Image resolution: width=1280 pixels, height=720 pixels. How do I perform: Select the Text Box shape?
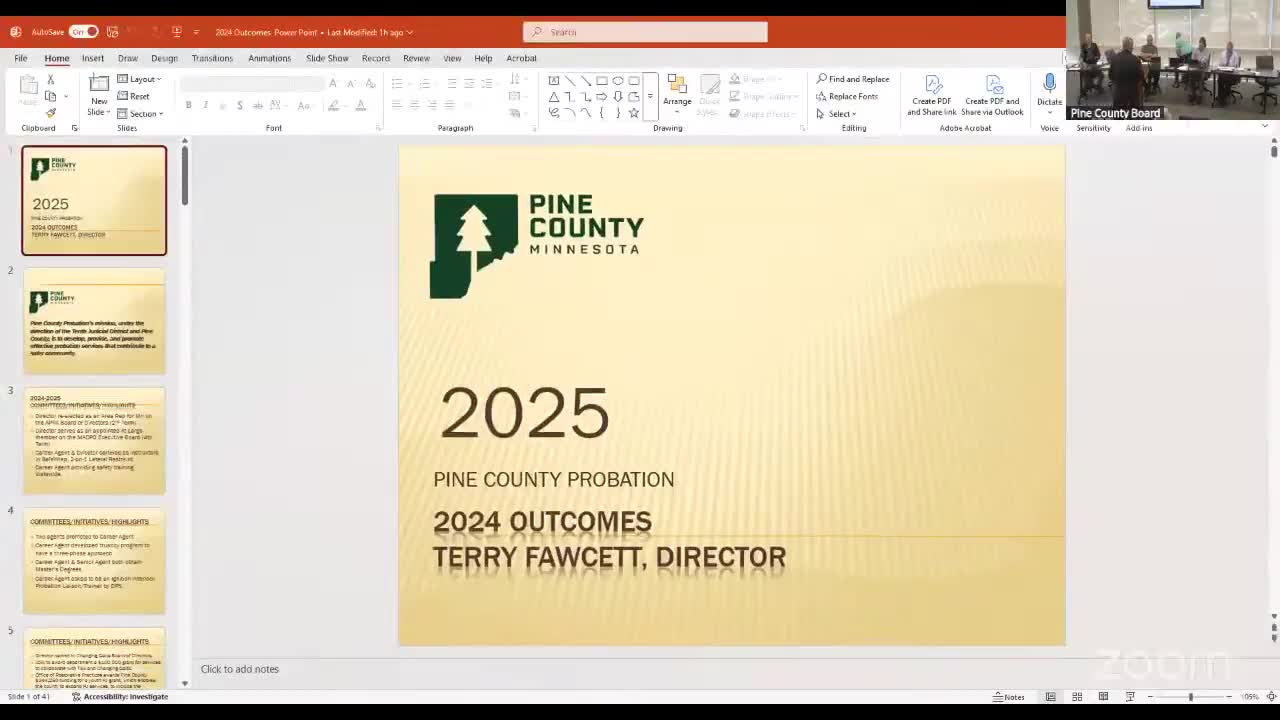pyautogui.click(x=554, y=80)
